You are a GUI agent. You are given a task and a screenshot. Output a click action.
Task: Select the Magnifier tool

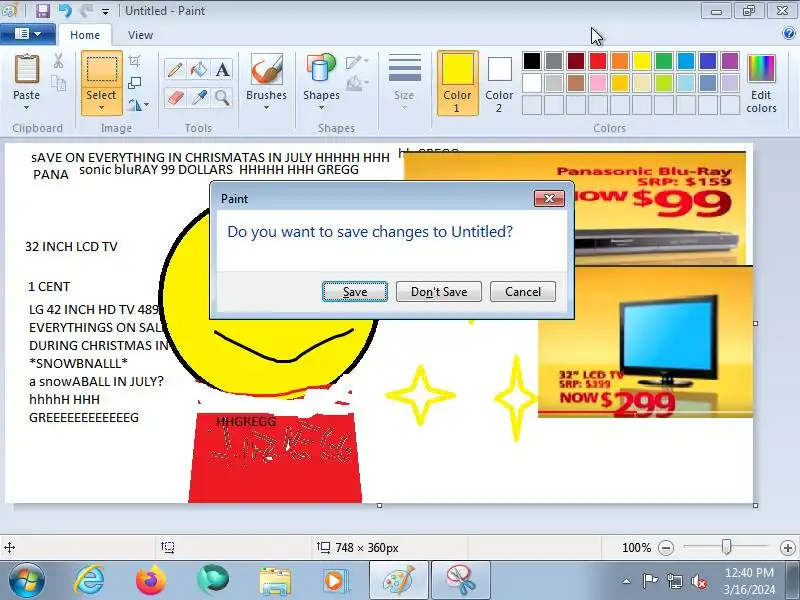(222, 97)
